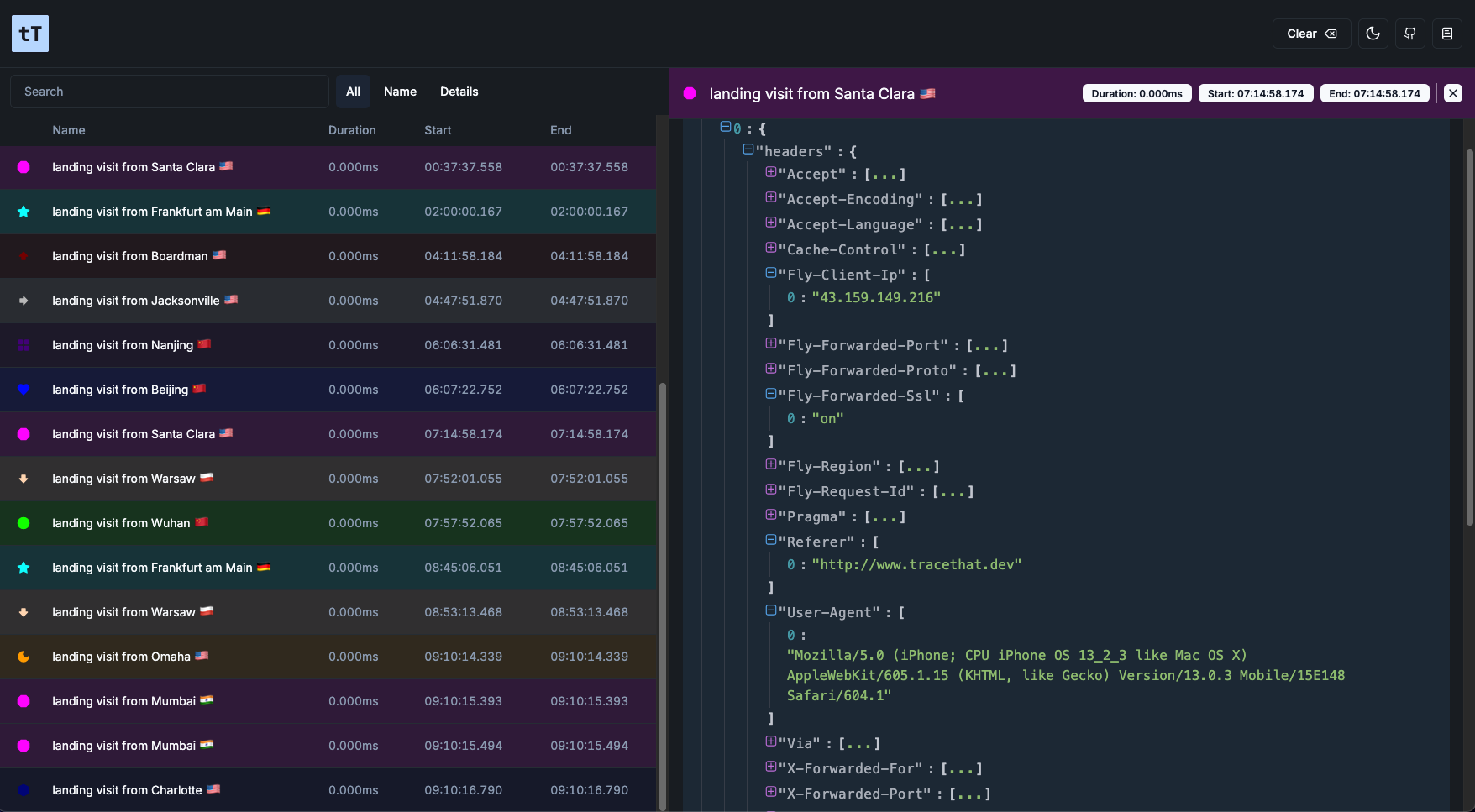
Task: Expand the "Fly-Forwarded-Proto" node
Action: (x=771, y=369)
